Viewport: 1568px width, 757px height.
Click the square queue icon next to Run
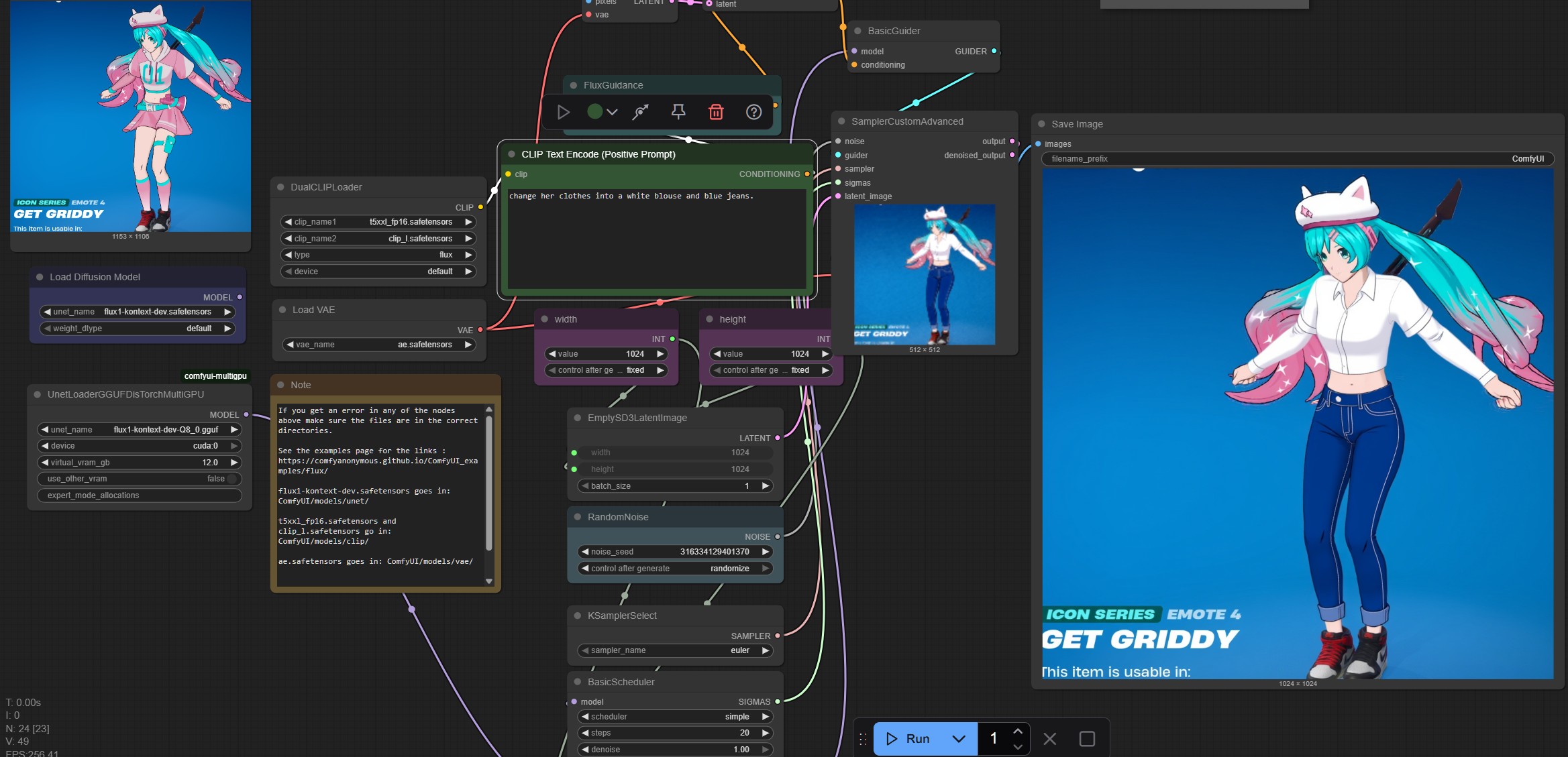[x=1087, y=738]
